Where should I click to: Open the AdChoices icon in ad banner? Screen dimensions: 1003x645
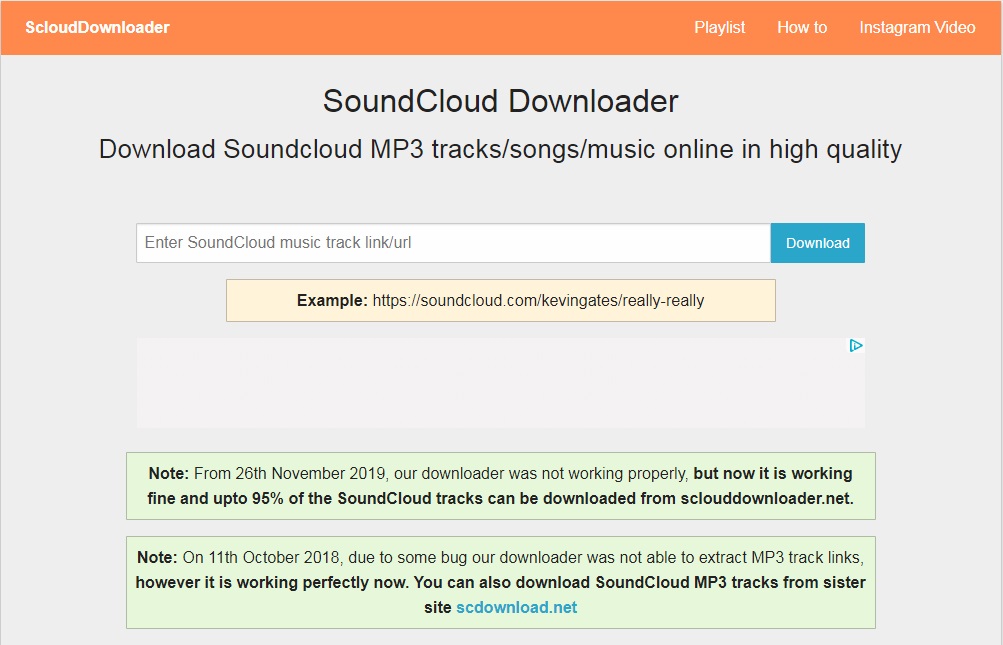tap(856, 346)
